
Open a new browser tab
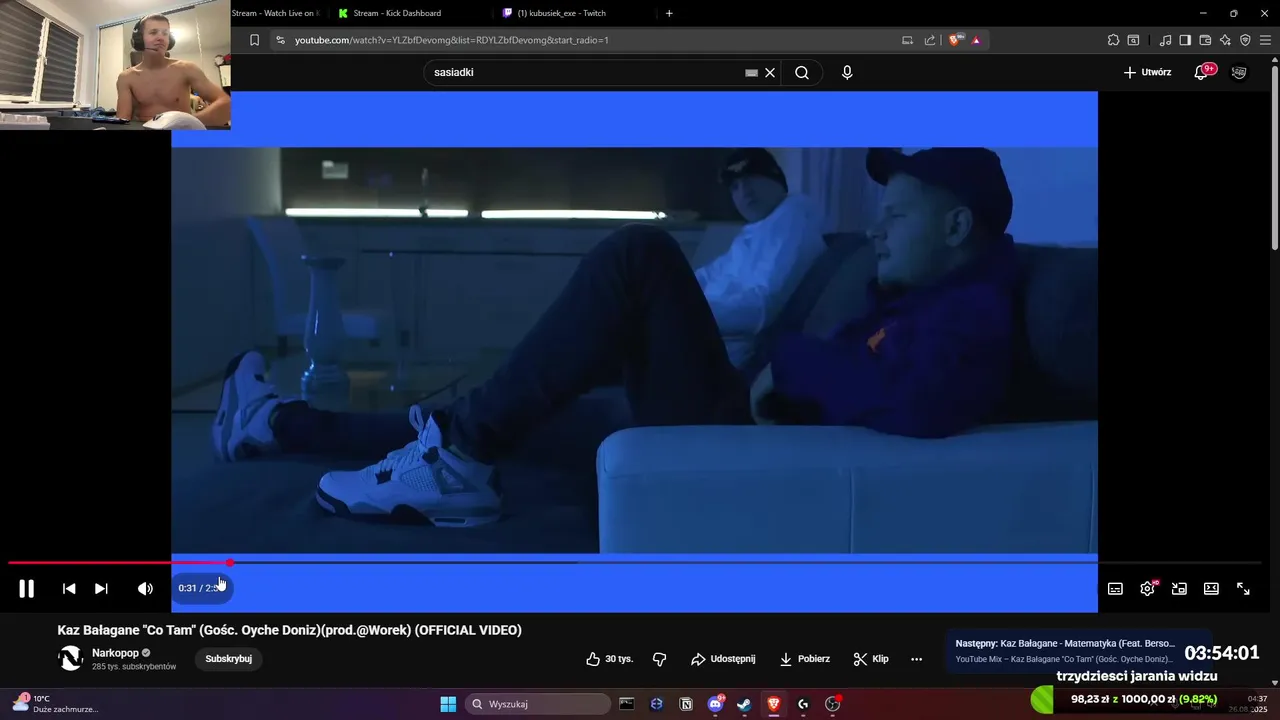669,13
